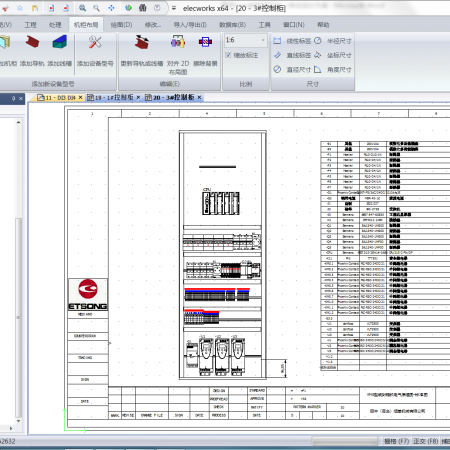
Task: Click the 添加设备型号 tools icon
Action: click(95, 42)
